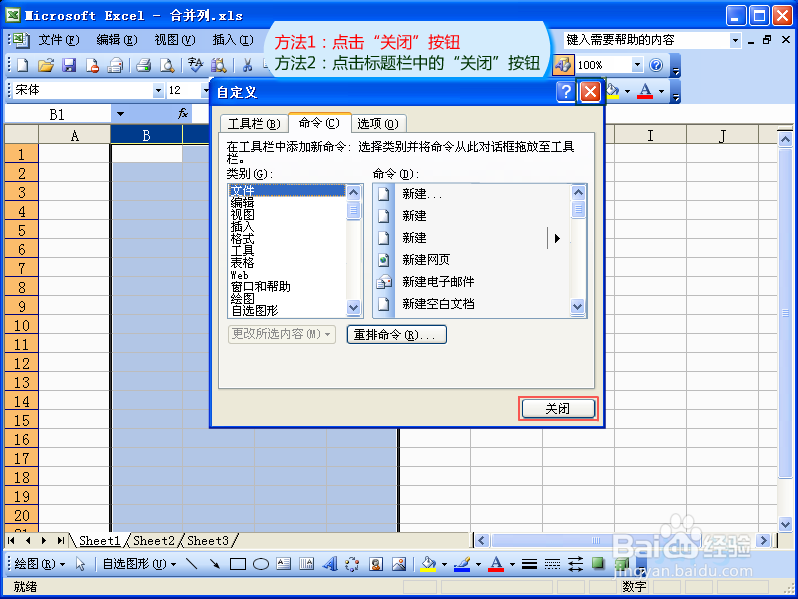
Task: Select 新建电子邮件 command in list
Action: 438,282
